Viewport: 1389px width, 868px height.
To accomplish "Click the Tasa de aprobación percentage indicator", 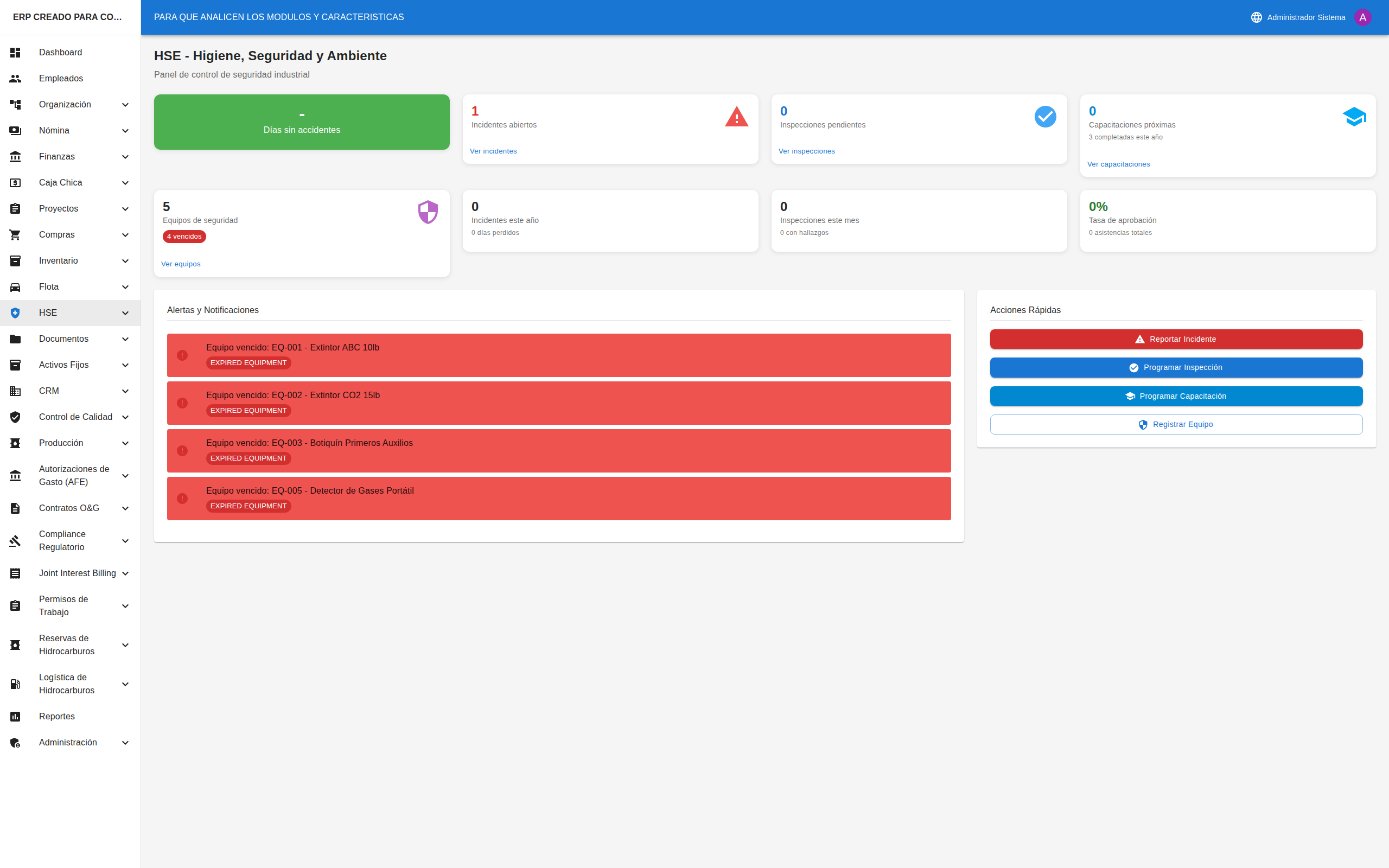I will pyautogui.click(x=1099, y=206).
